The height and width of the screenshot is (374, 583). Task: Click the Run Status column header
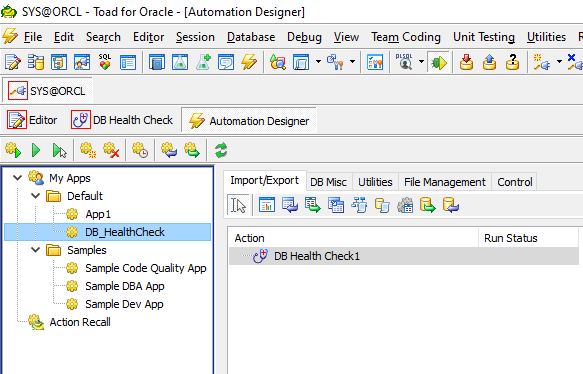point(528,238)
